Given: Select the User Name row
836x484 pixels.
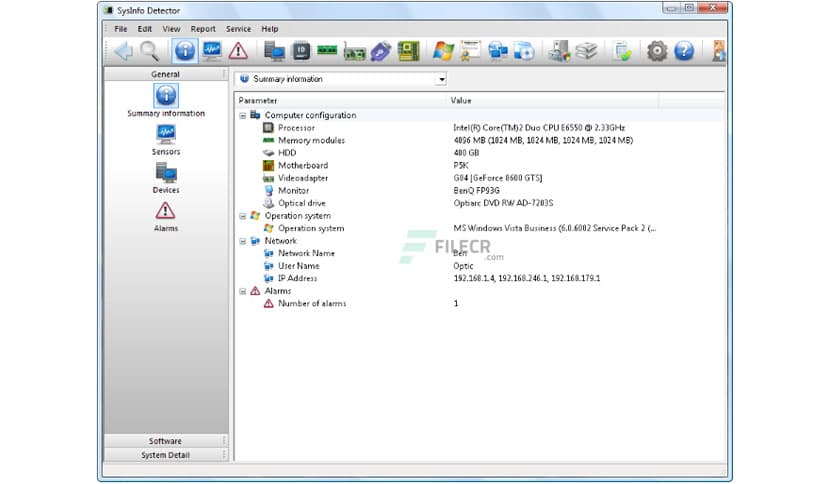Looking at the screenshot, I should (479, 266).
